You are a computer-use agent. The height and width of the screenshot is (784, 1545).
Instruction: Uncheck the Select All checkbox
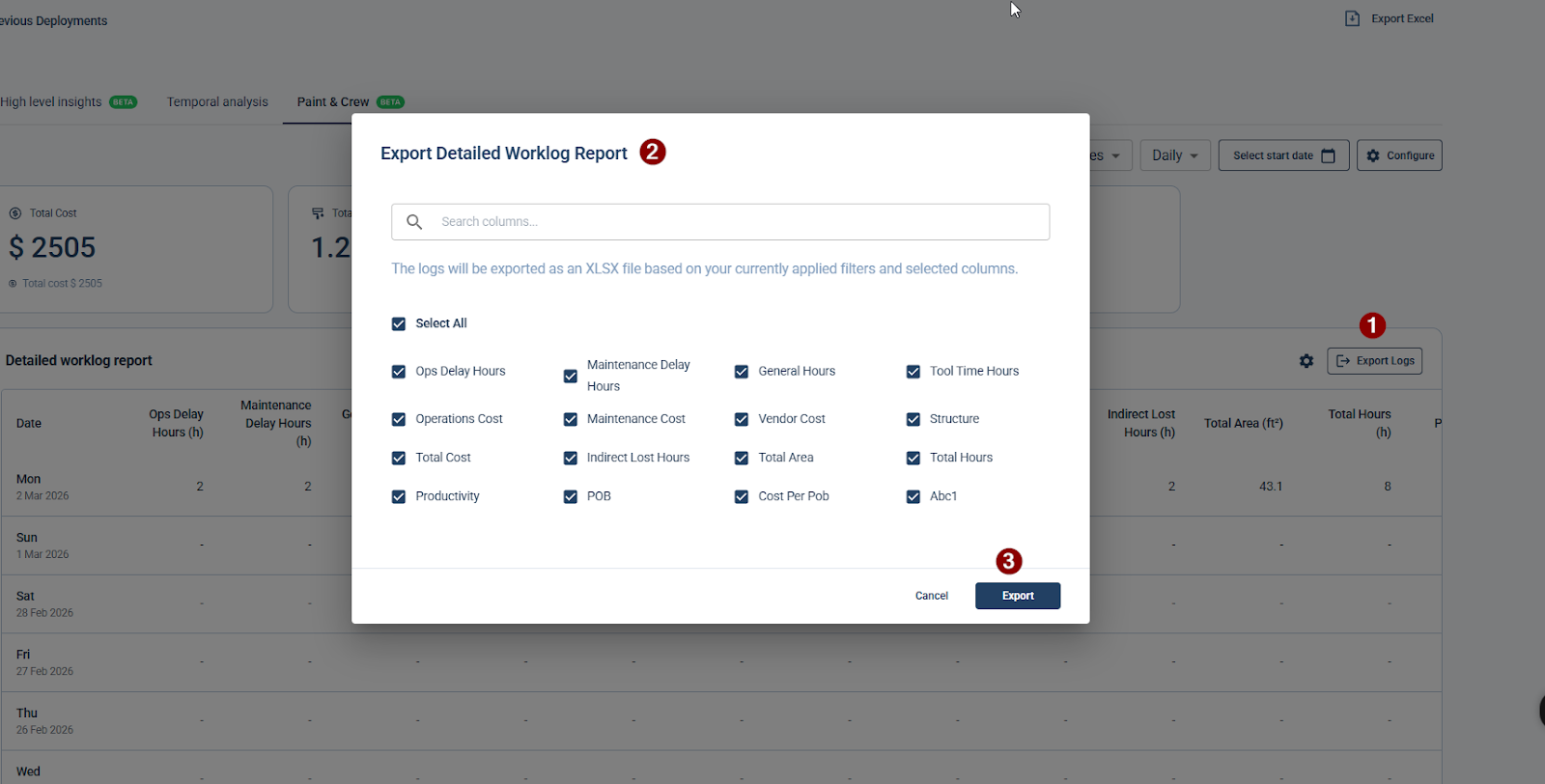pyautogui.click(x=399, y=324)
